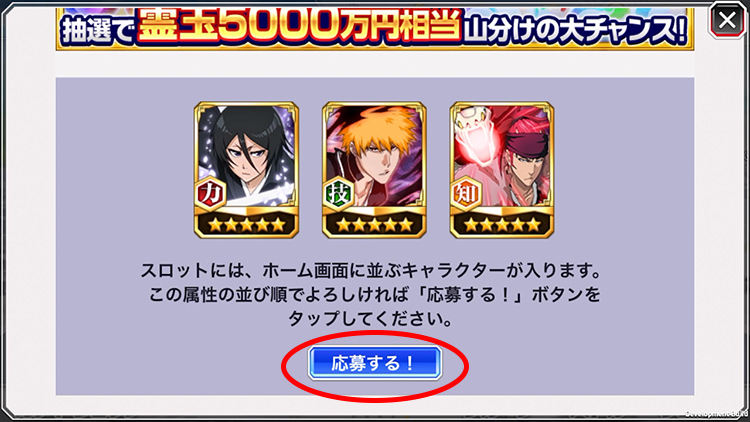Tap the five-star rating under Renji
The height and width of the screenshot is (422, 750).
pyautogui.click(x=502, y=224)
